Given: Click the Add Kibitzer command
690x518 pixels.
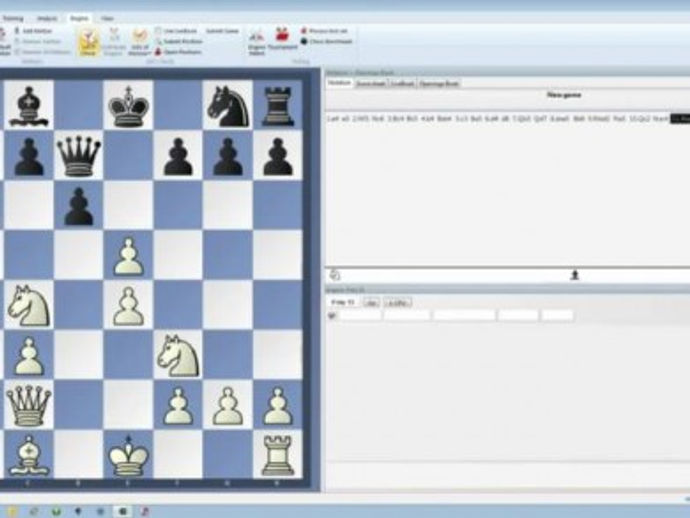Looking at the screenshot, I should click(33, 31).
